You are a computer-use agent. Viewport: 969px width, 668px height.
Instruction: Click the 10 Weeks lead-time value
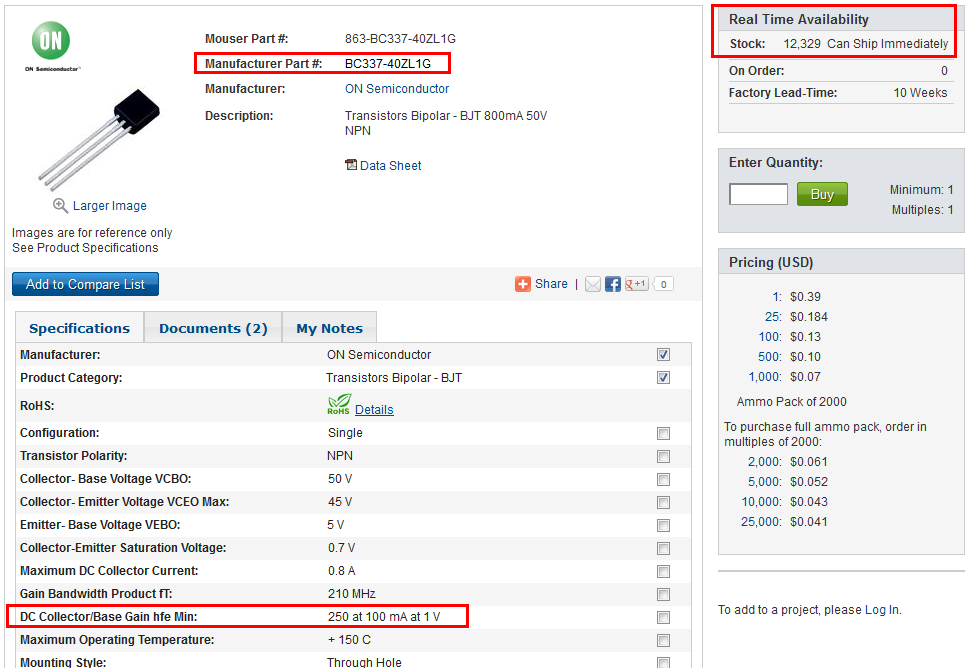[920, 93]
